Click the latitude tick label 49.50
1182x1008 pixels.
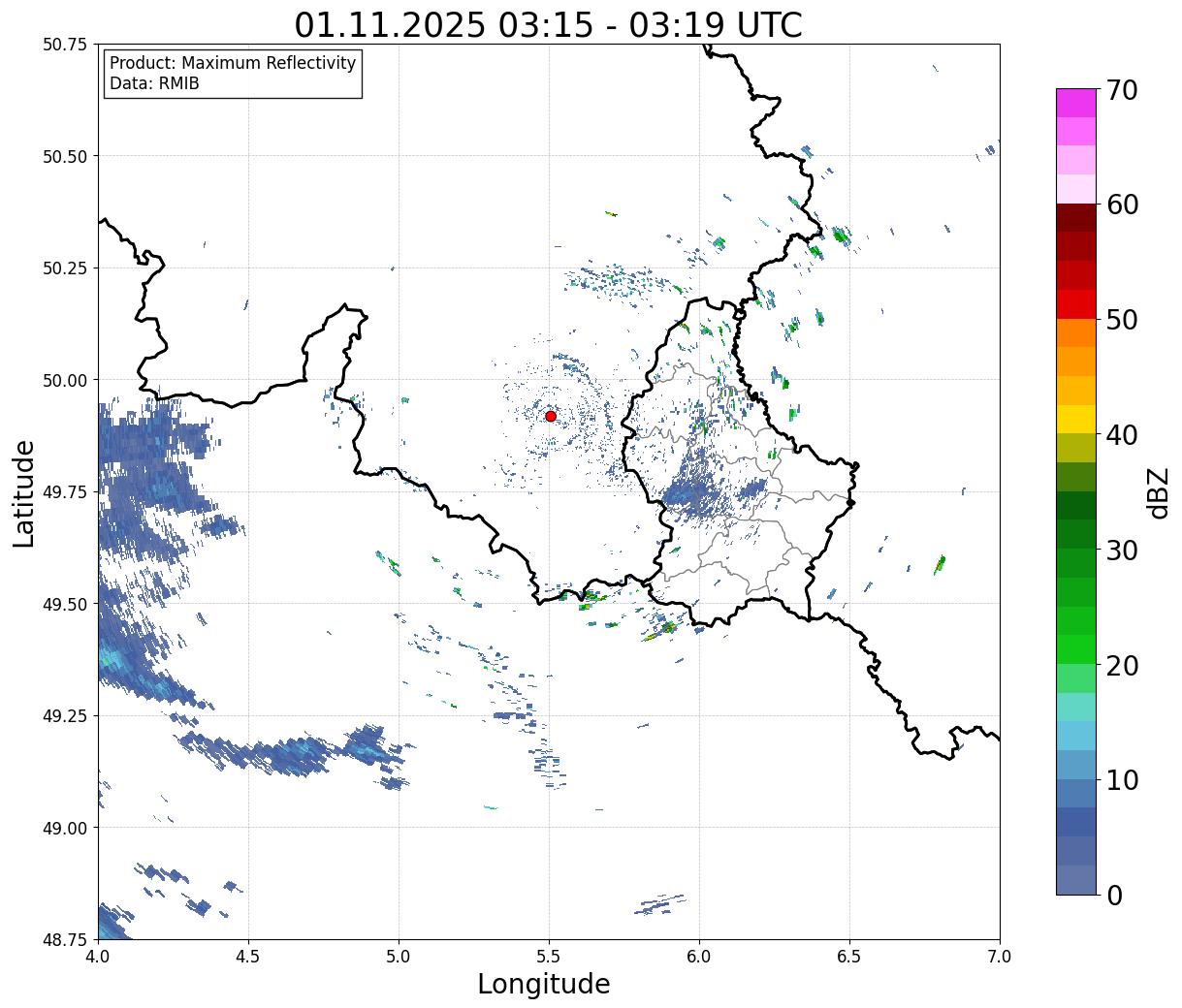point(65,604)
